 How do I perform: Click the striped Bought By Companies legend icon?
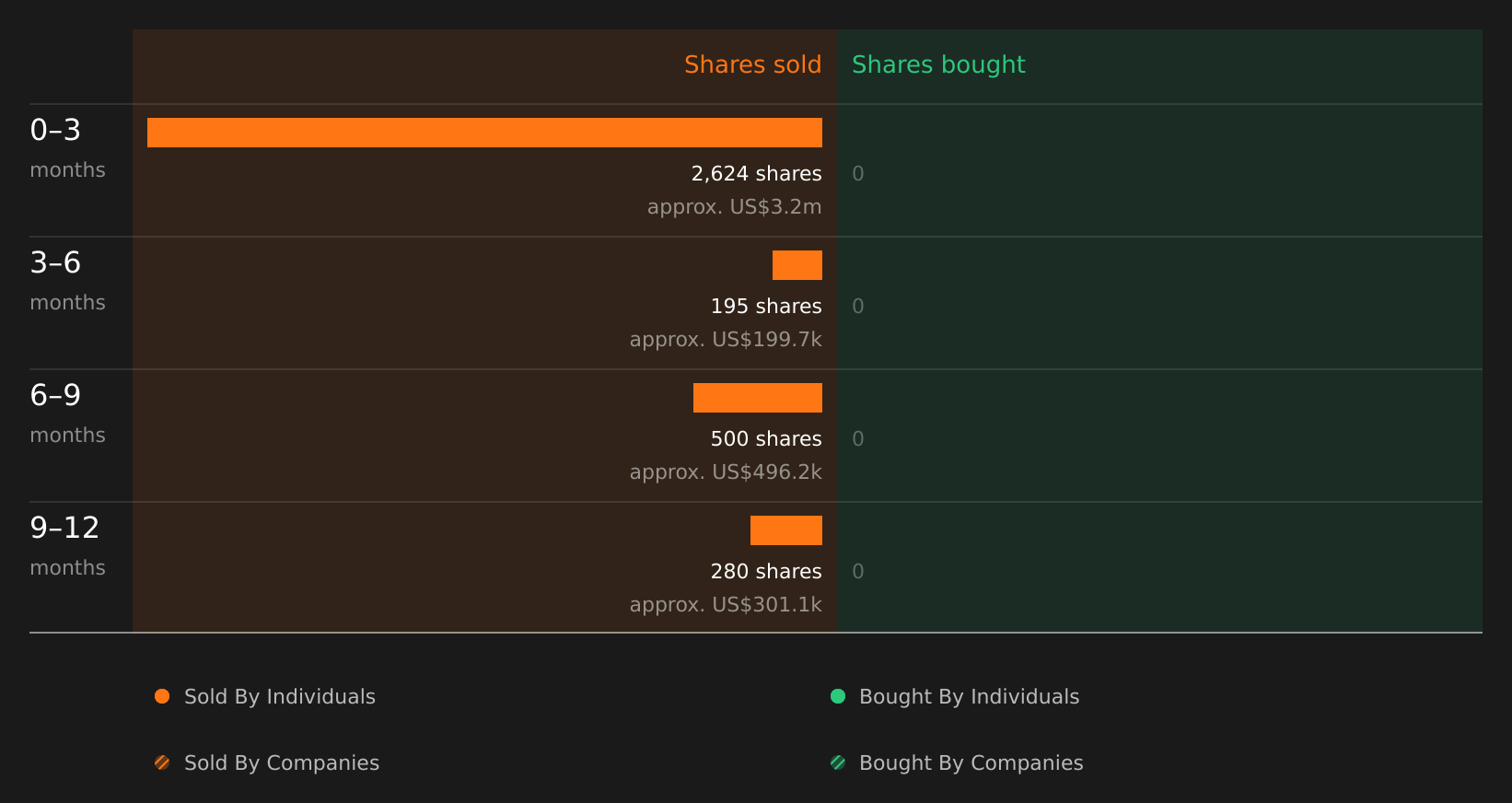click(x=838, y=762)
